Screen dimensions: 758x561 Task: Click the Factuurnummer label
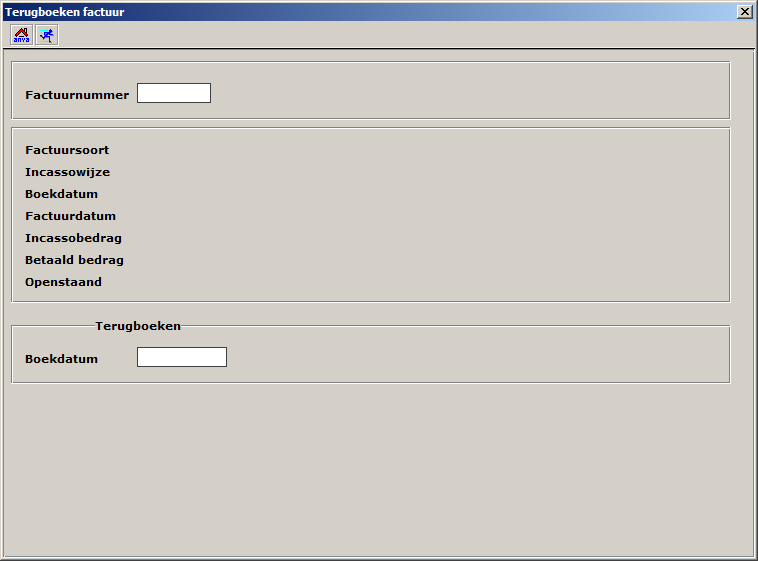(x=77, y=95)
